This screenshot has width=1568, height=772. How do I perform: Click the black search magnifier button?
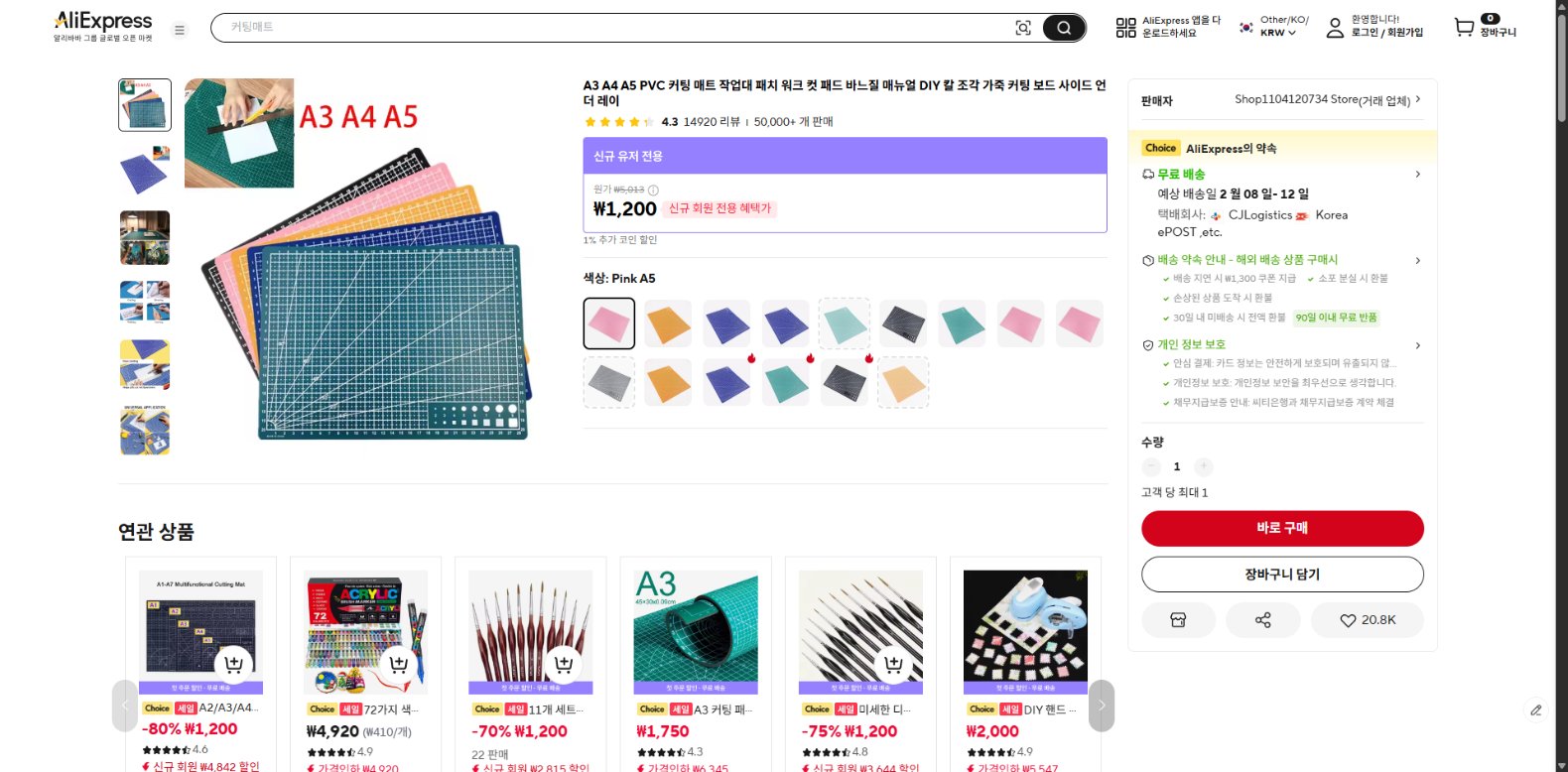(1064, 28)
